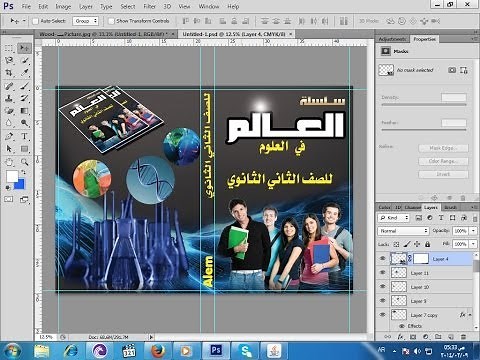Select the Path Selection tool
This screenshot has height=360, width=480.
[x=9, y=149]
